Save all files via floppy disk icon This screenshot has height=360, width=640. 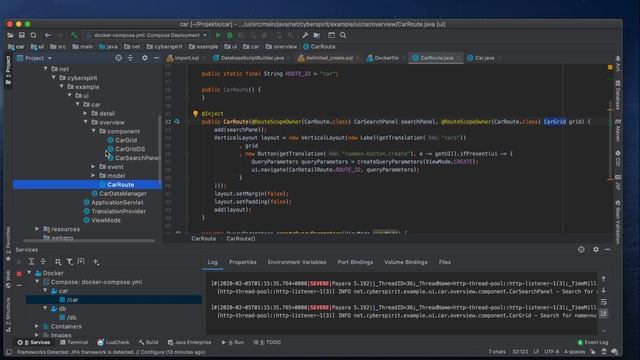pos(22,36)
